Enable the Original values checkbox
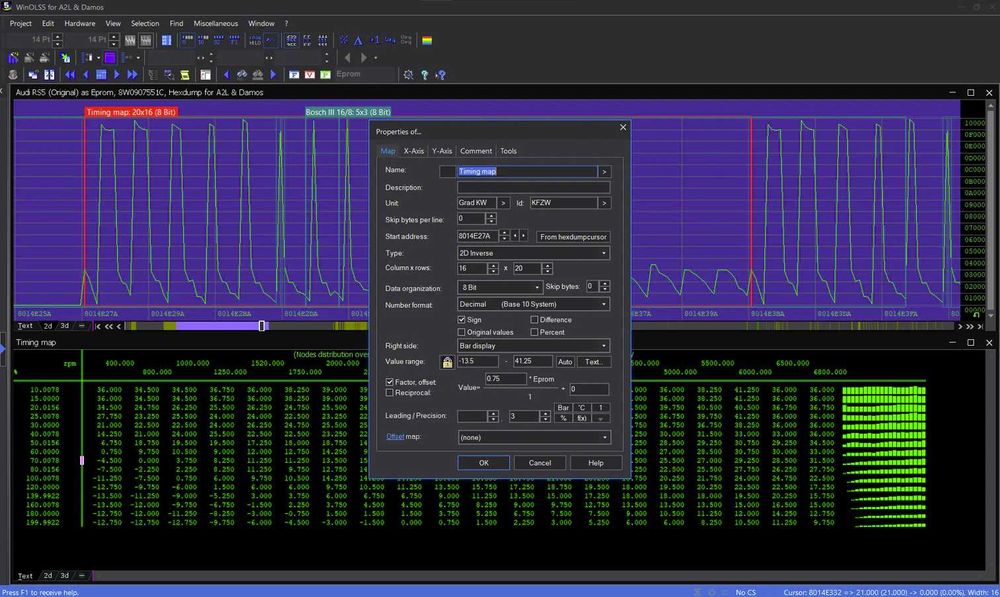 pos(462,332)
